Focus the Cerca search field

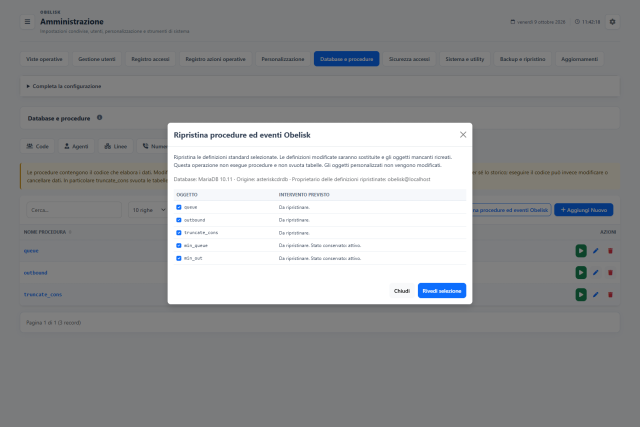click(74, 210)
